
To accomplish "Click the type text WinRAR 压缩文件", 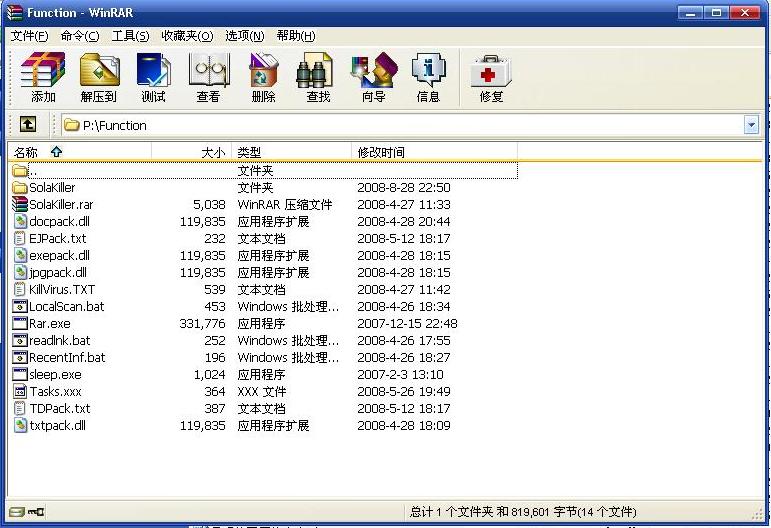I will pos(285,205).
